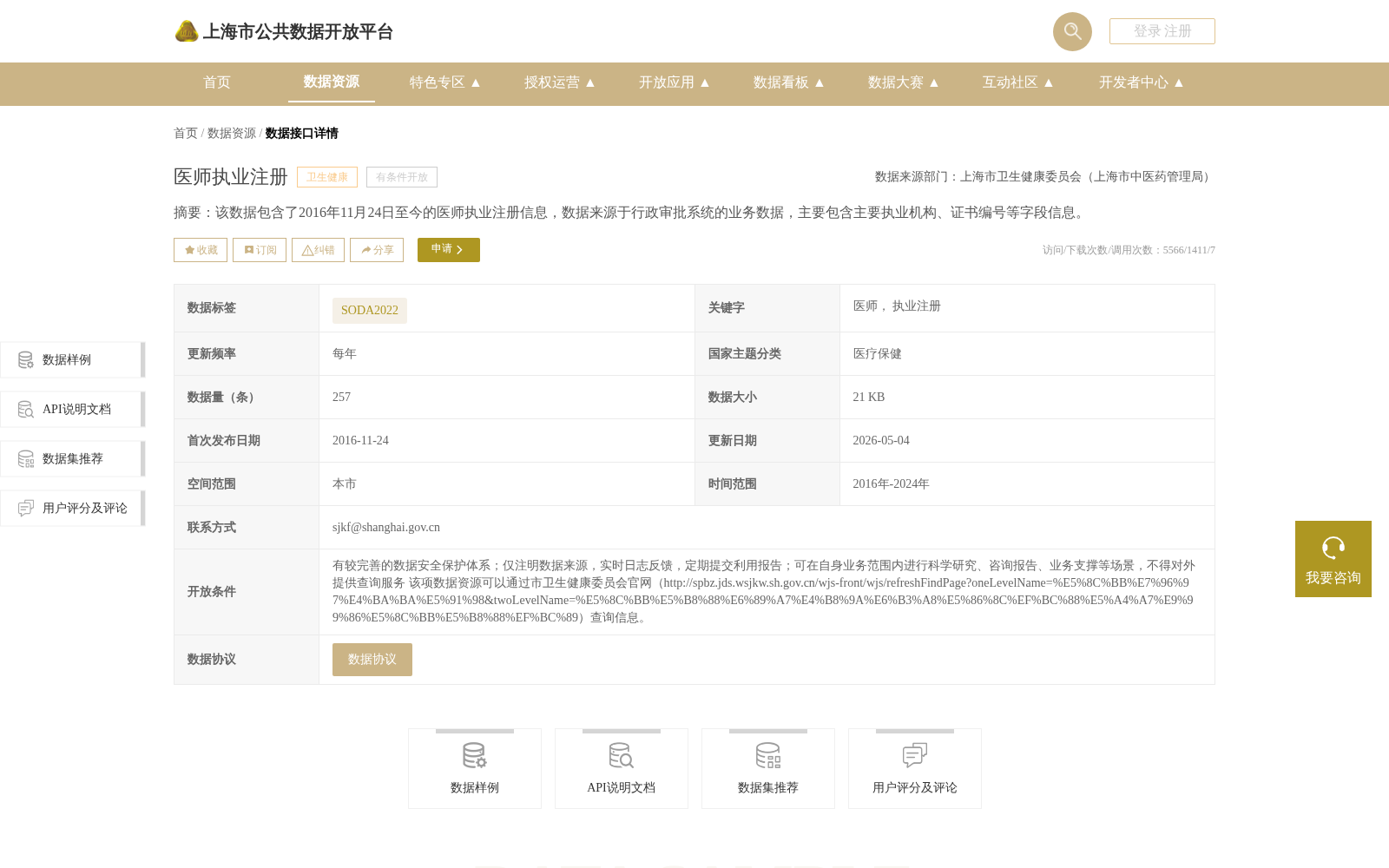Click the 有条件开放 tag
Image resolution: width=1389 pixels, height=868 pixels.
402,177
